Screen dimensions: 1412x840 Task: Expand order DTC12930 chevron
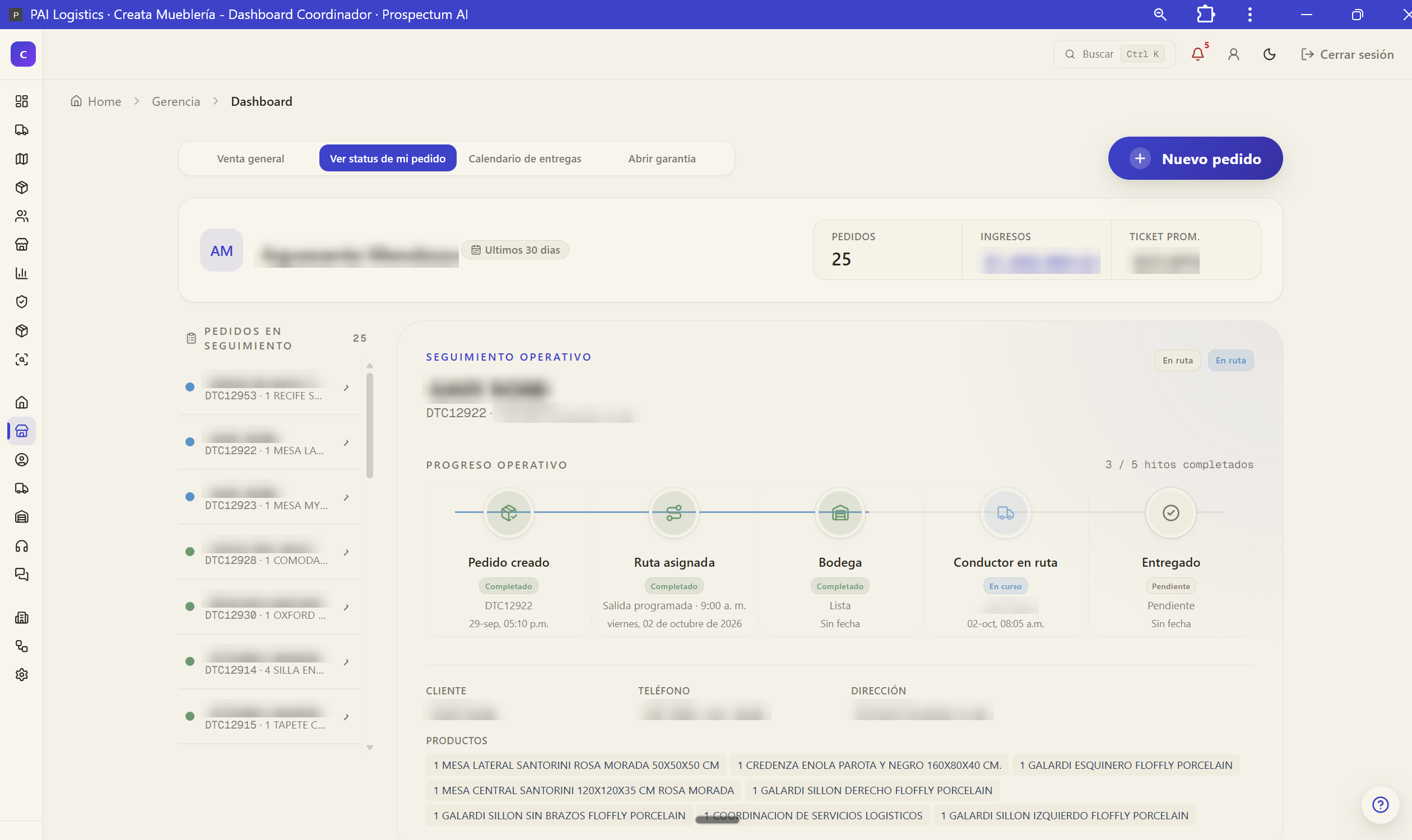click(x=346, y=608)
